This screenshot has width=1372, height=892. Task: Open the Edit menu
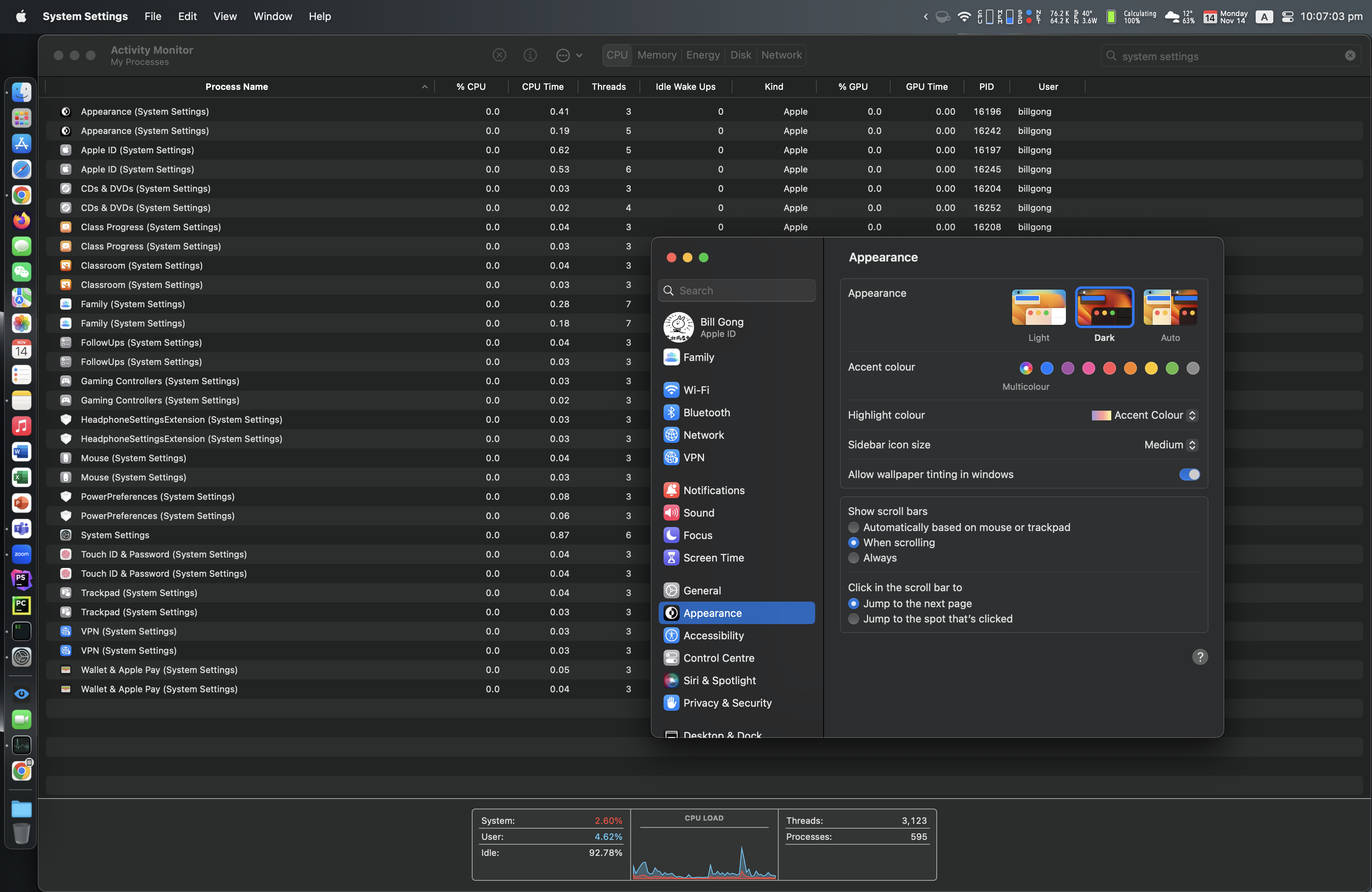[187, 17]
